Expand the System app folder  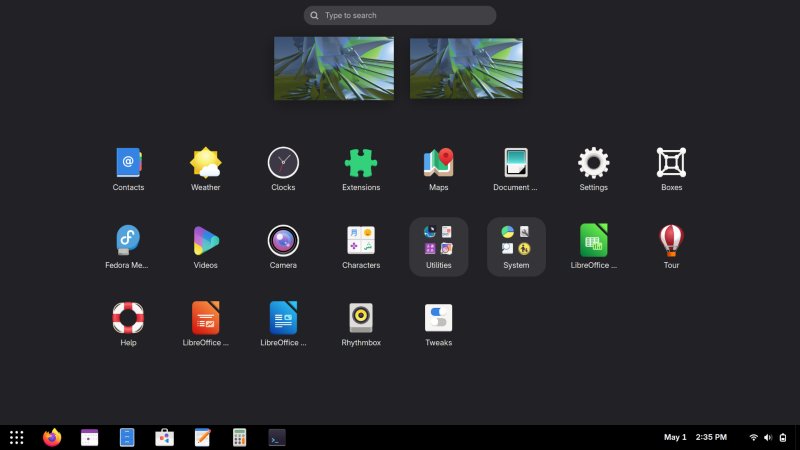516,245
